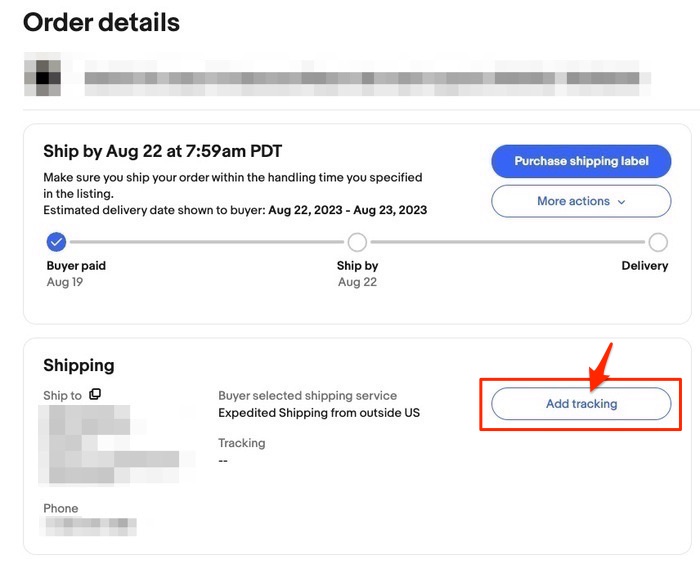The image size is (700, 564).
Task: Click the Purchase shipping label button
Action: click(x=580, y=161)
